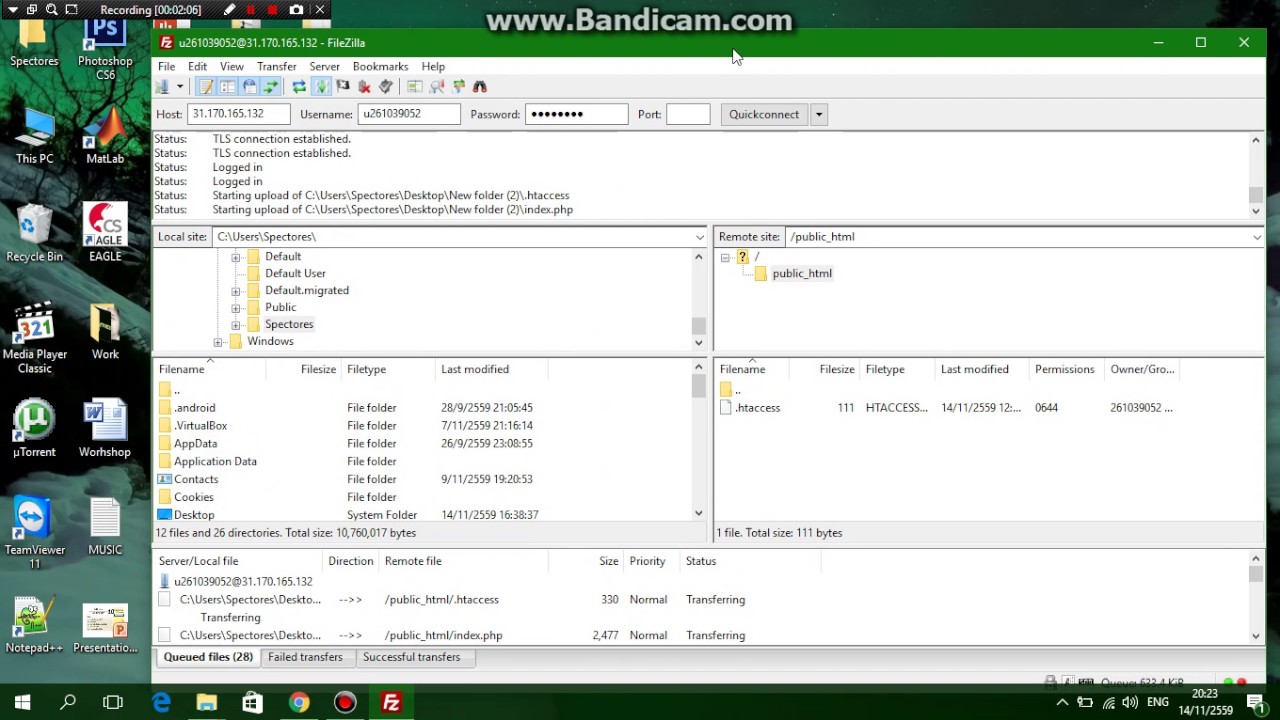Expand the Default folder in local tree

click(236, 257)
